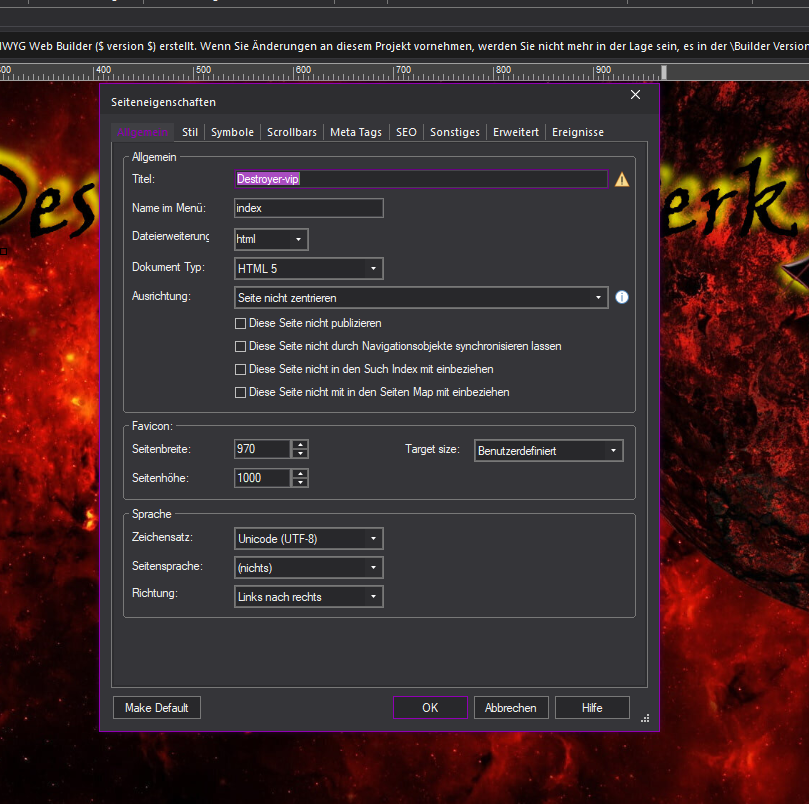Click the Seitenhöhe value field 1000
809x804 pixels.
(x=263, y=478)
